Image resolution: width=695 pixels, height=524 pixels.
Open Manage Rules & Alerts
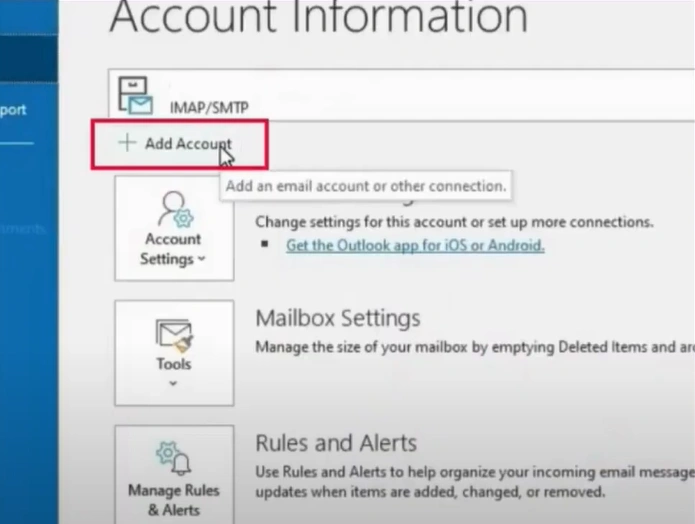[x=174, y=474]
